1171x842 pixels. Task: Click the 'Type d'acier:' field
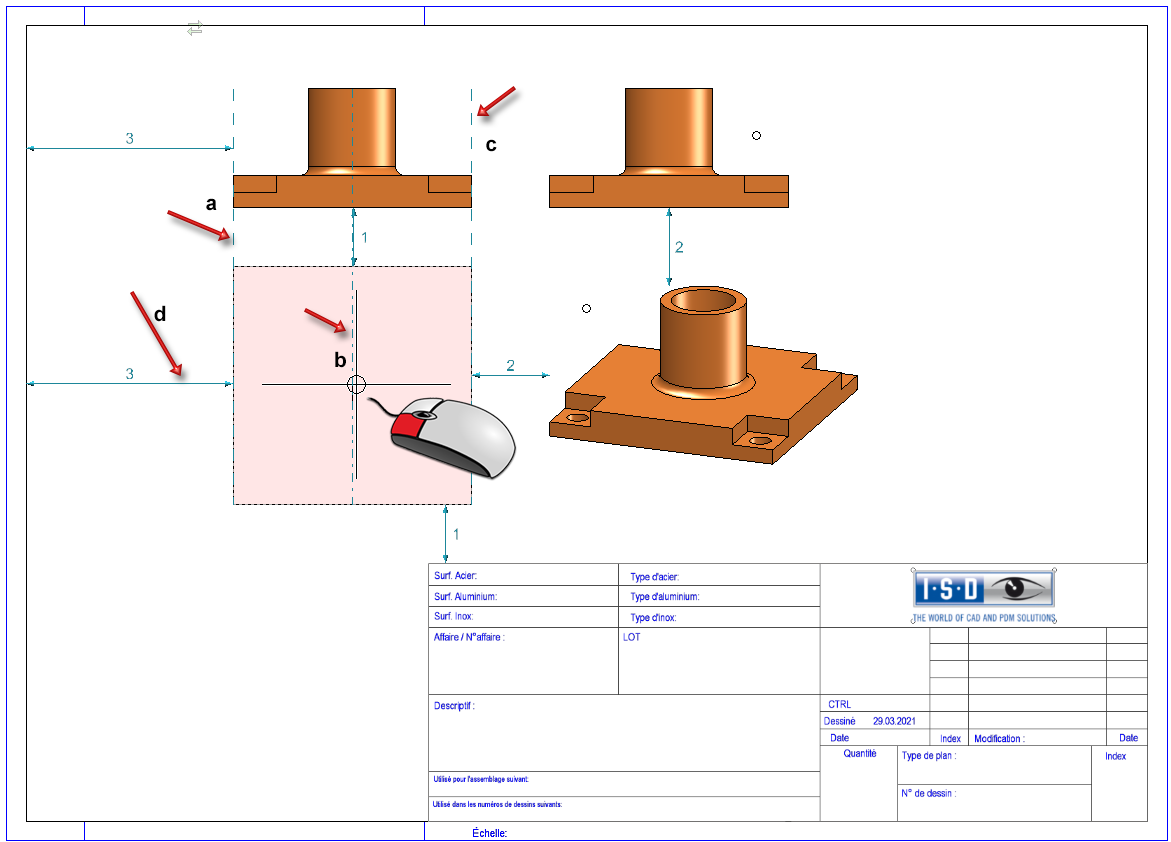pos(719,576)
